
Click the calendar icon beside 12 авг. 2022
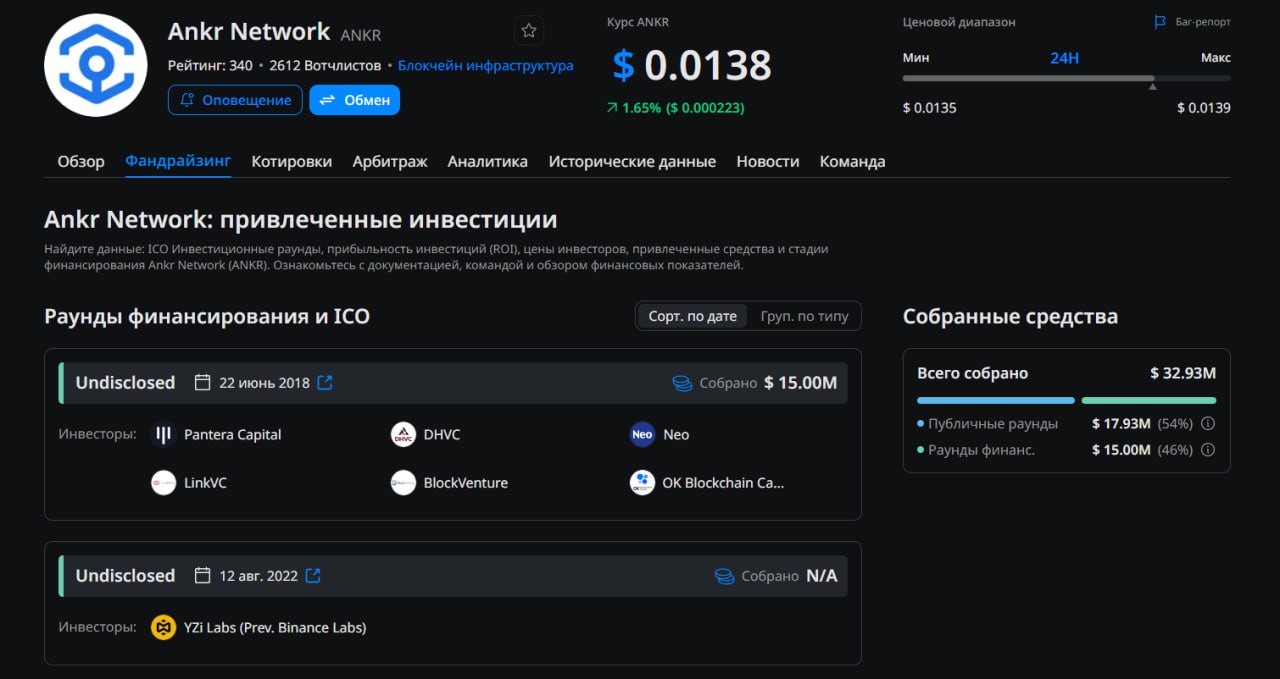203,576
